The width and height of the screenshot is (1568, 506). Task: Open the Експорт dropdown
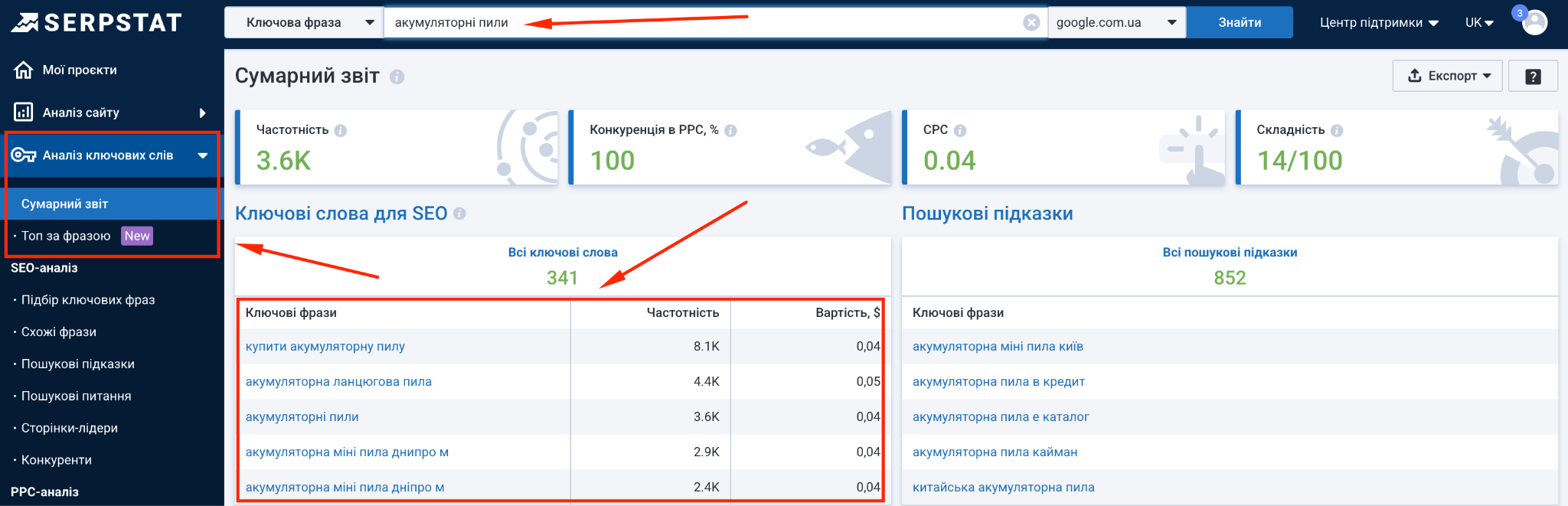pyautogui.click(x=1447, y=76)
